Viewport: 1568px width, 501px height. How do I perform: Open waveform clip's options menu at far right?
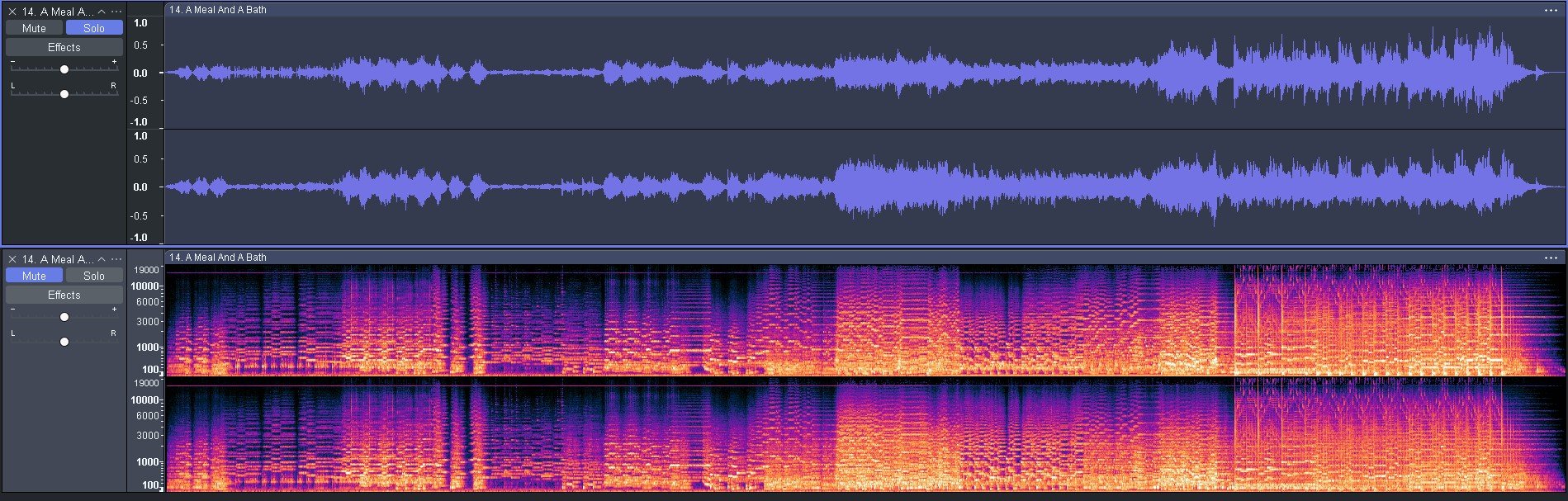tap(1551, 10)
